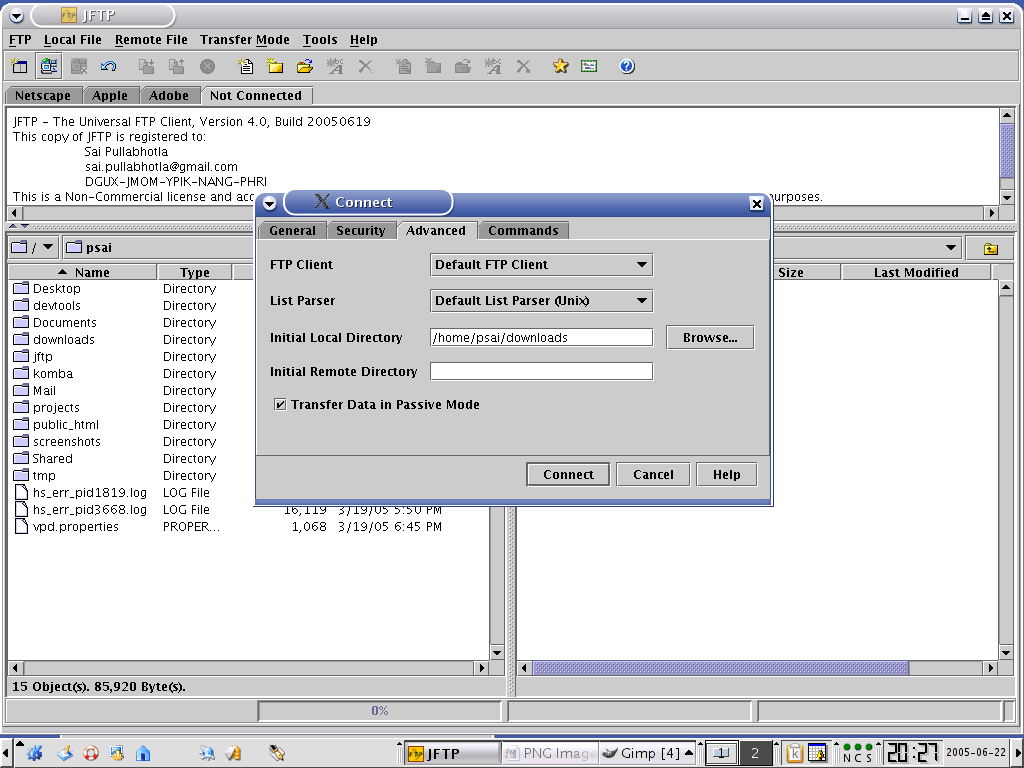This screenshot has height=768, width=1024.
Task: Expand the local path dropdown arrow
Action: click(48, 248)
